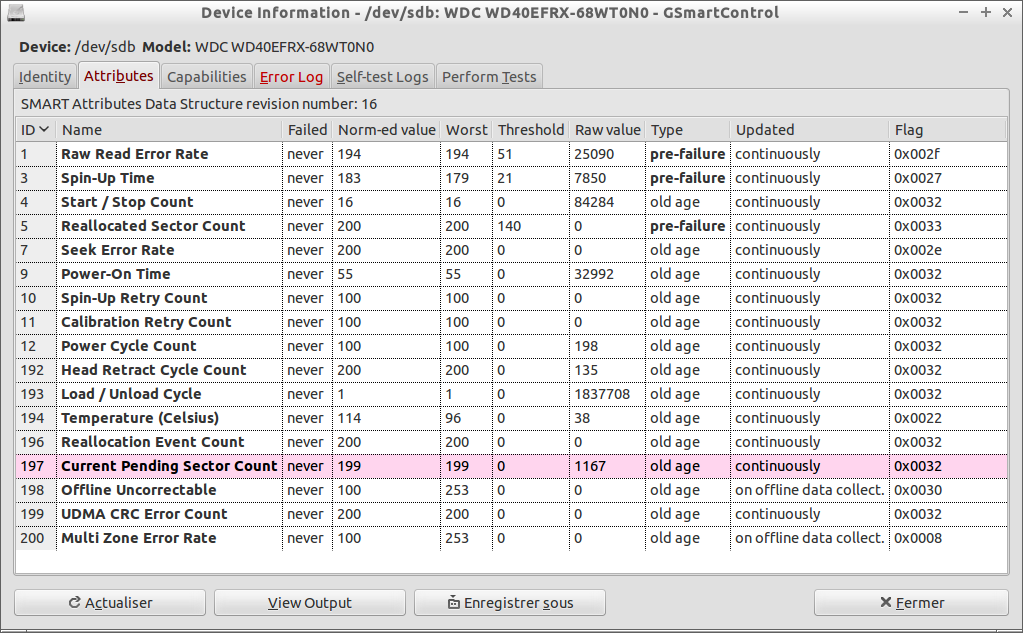Select the Reallocated Sector Count row
This screenshot has width=1023, height=633.
[512, 226]
